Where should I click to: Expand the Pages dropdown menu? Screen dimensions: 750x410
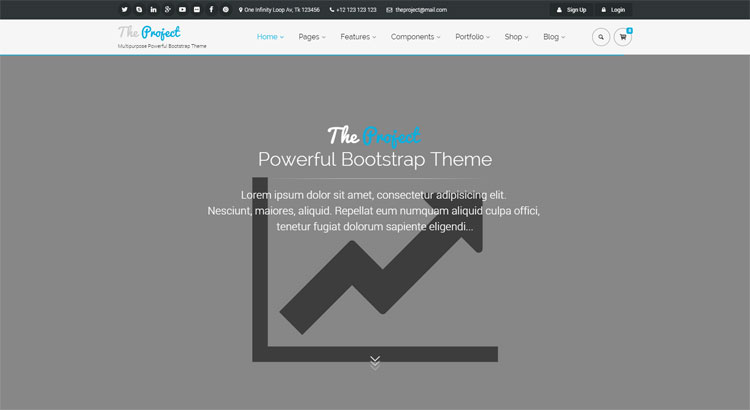point(312,37)
